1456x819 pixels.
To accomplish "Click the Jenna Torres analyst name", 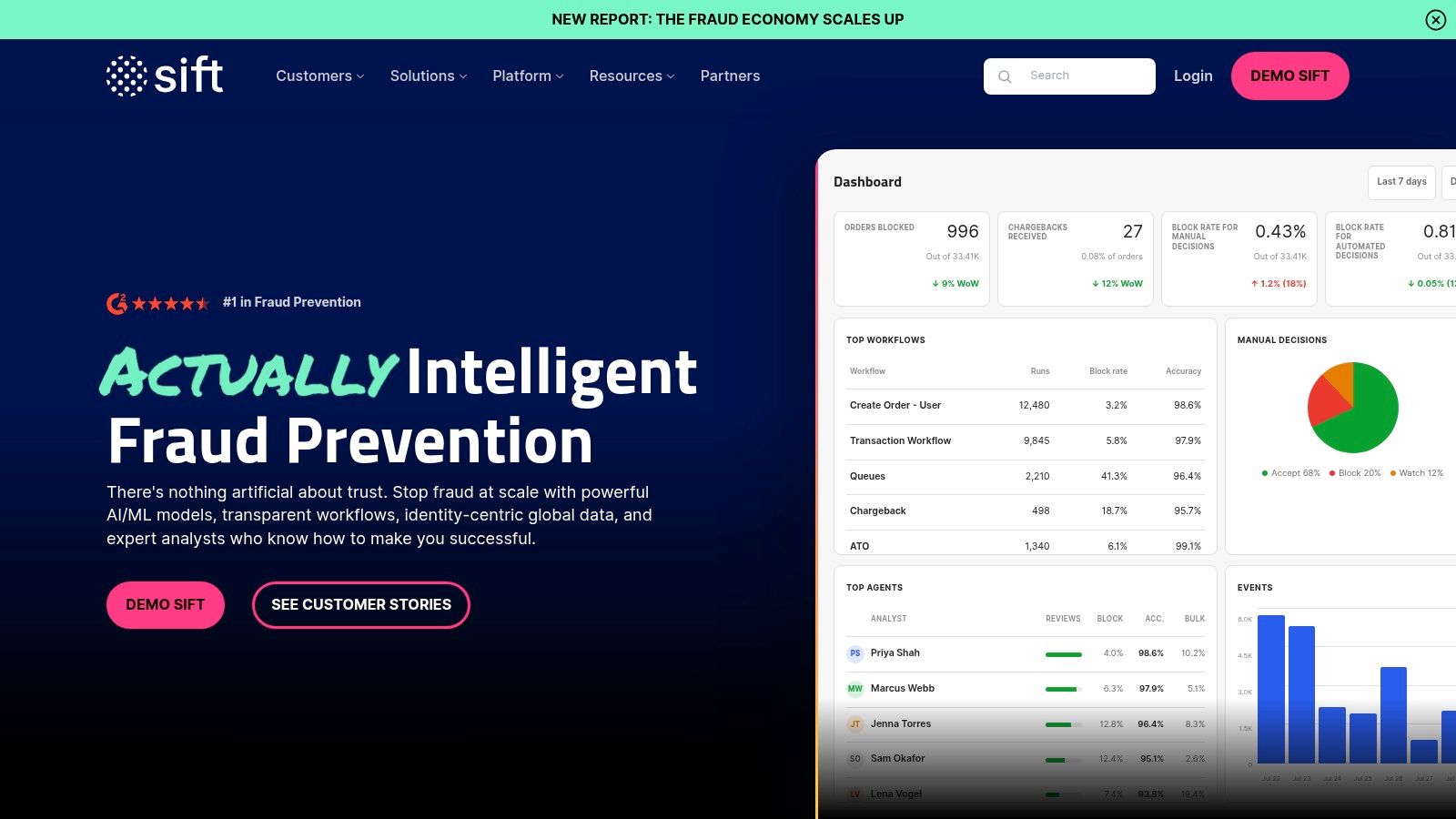I will (x=901, y=724).
